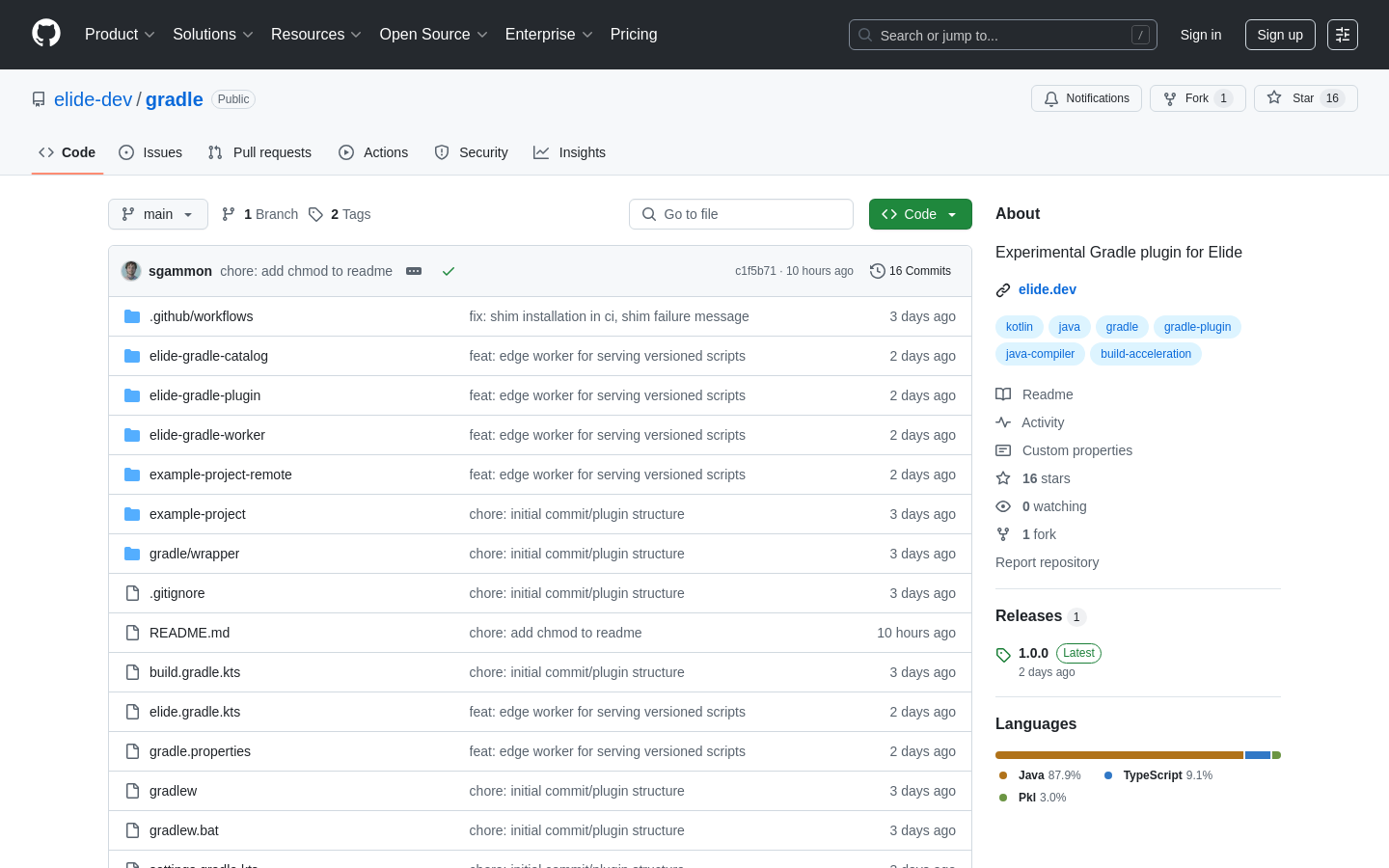This screenshot has width=1389, height=868.
Task: Click the gradle-plugin topic tag
Action: (1197, 327)
